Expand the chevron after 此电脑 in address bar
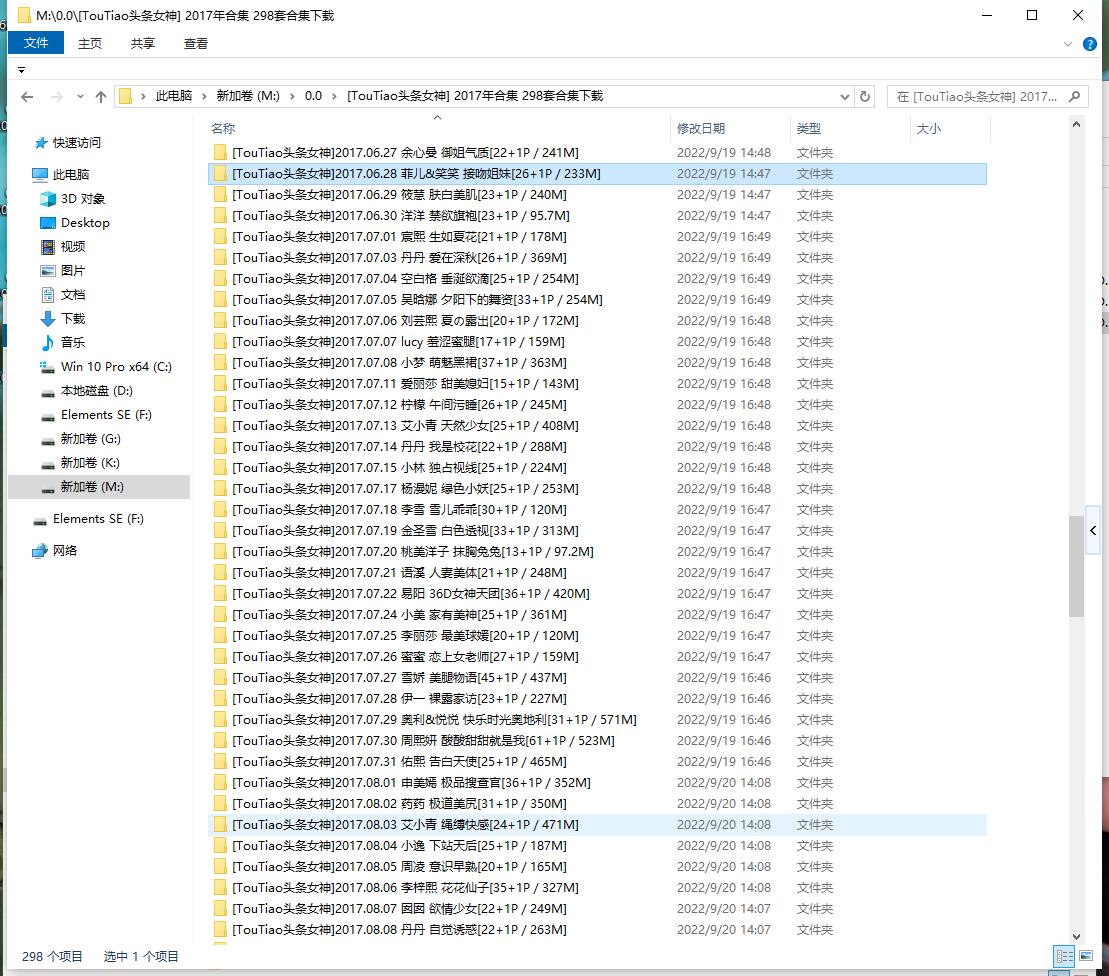The height and width of the screenshot is (976, 1109). coord(204,96)
